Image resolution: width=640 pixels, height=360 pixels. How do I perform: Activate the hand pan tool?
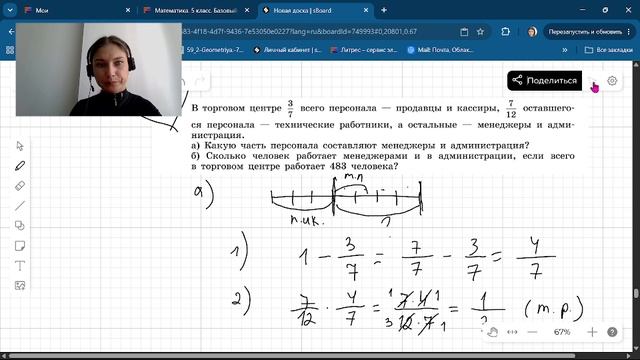pos(493,332)
